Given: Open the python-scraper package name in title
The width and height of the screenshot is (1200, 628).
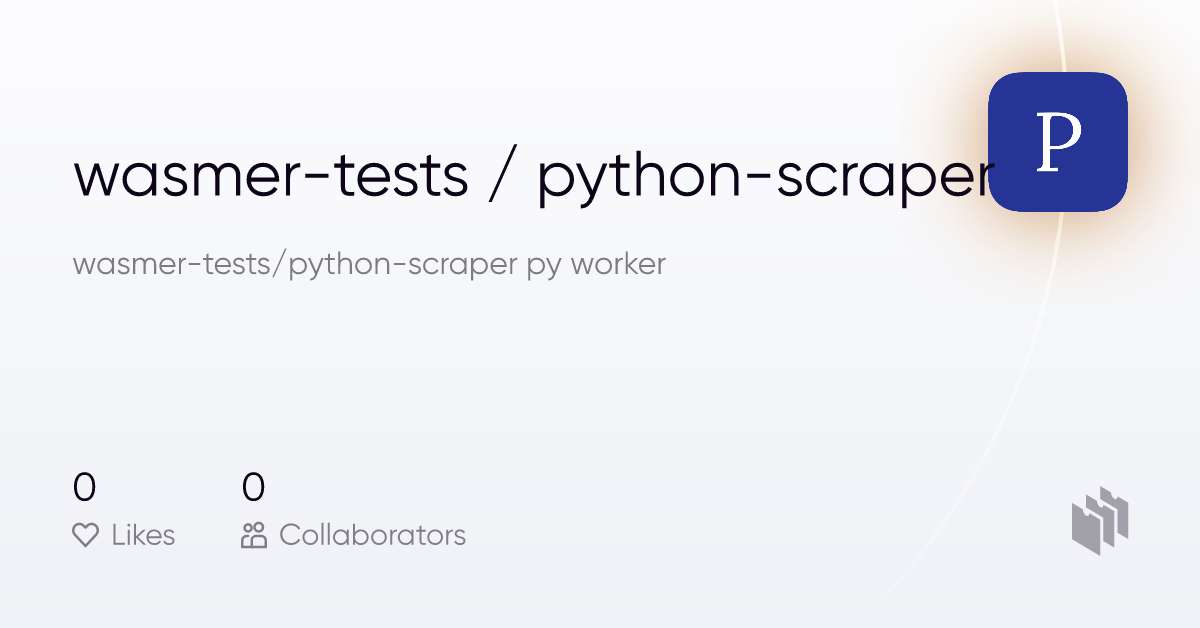Looking at the screenshot, I should click(765, 180).
